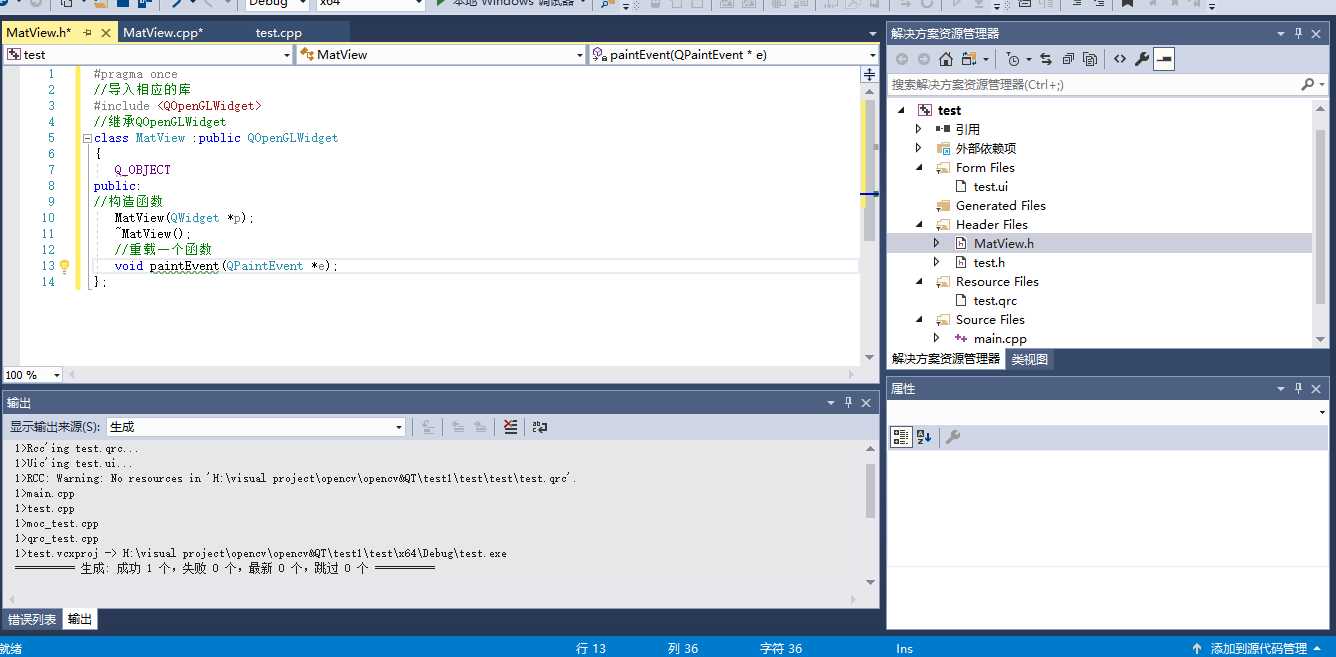Toggle Preview Selected Items icon
This screenshot has width=1336, height=657.
pos(1164,59)
